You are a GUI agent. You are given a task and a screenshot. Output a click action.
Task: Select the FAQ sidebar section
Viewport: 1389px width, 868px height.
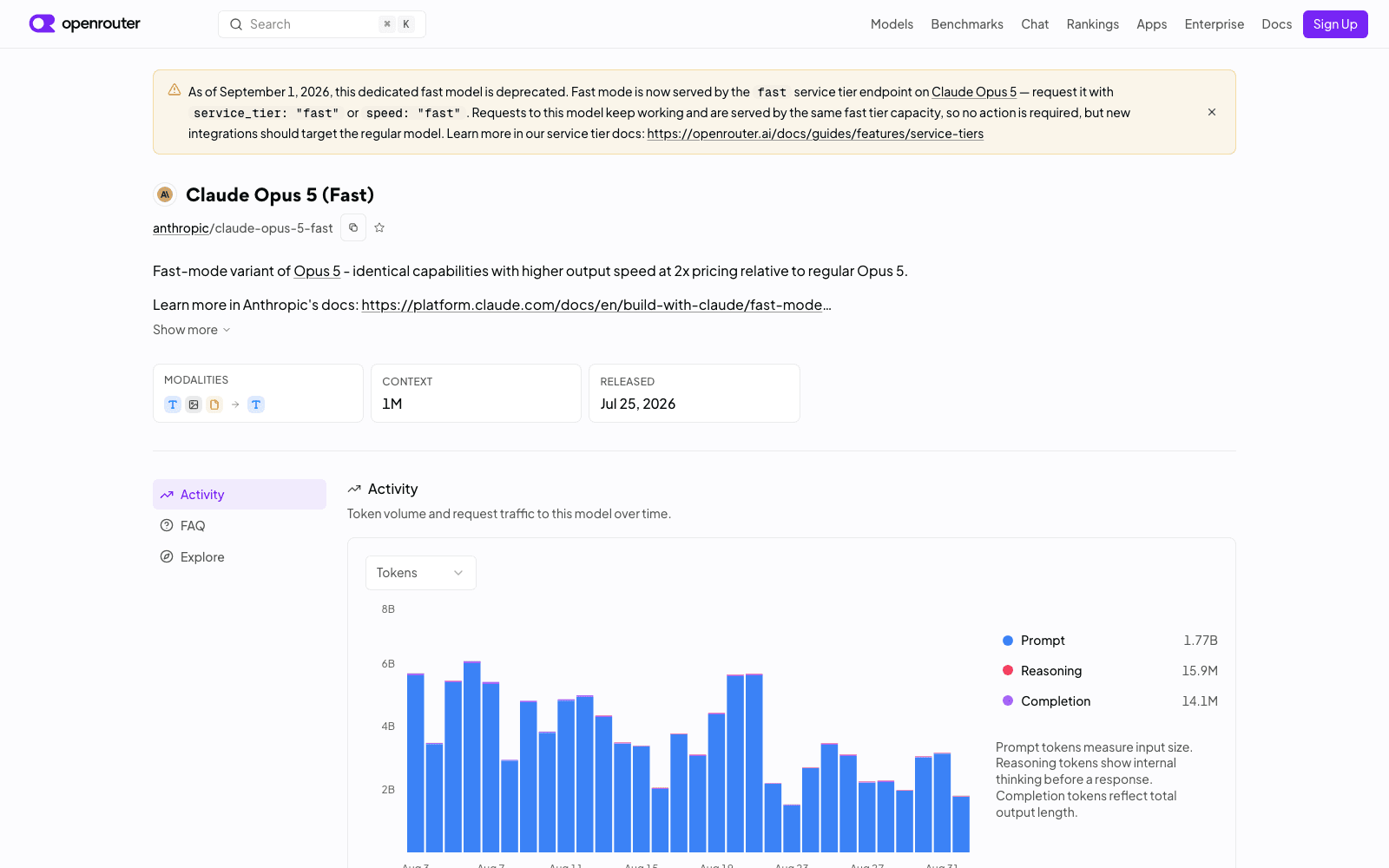[240, 525]
